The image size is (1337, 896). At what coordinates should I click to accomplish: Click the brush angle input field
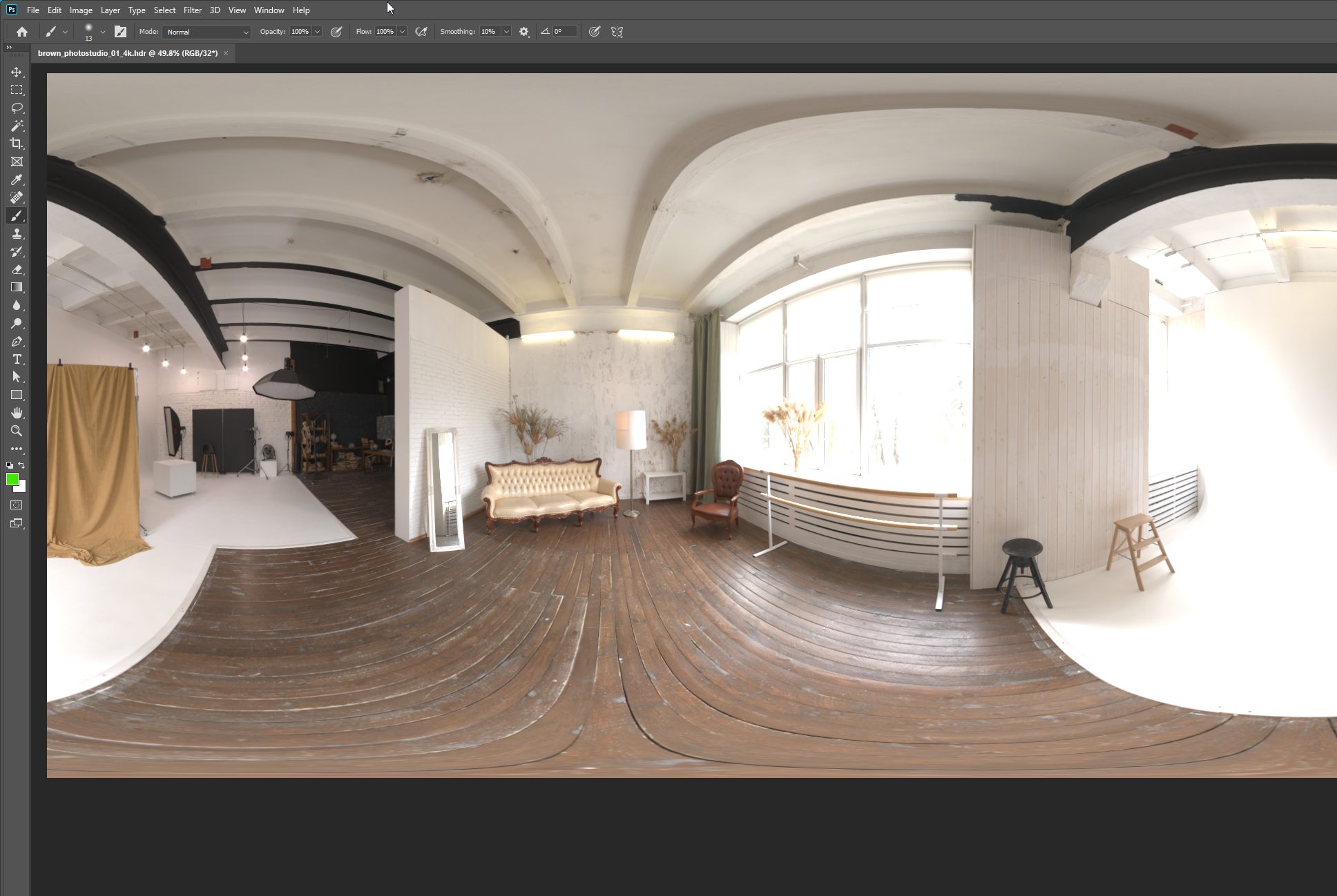pos(564,32)
